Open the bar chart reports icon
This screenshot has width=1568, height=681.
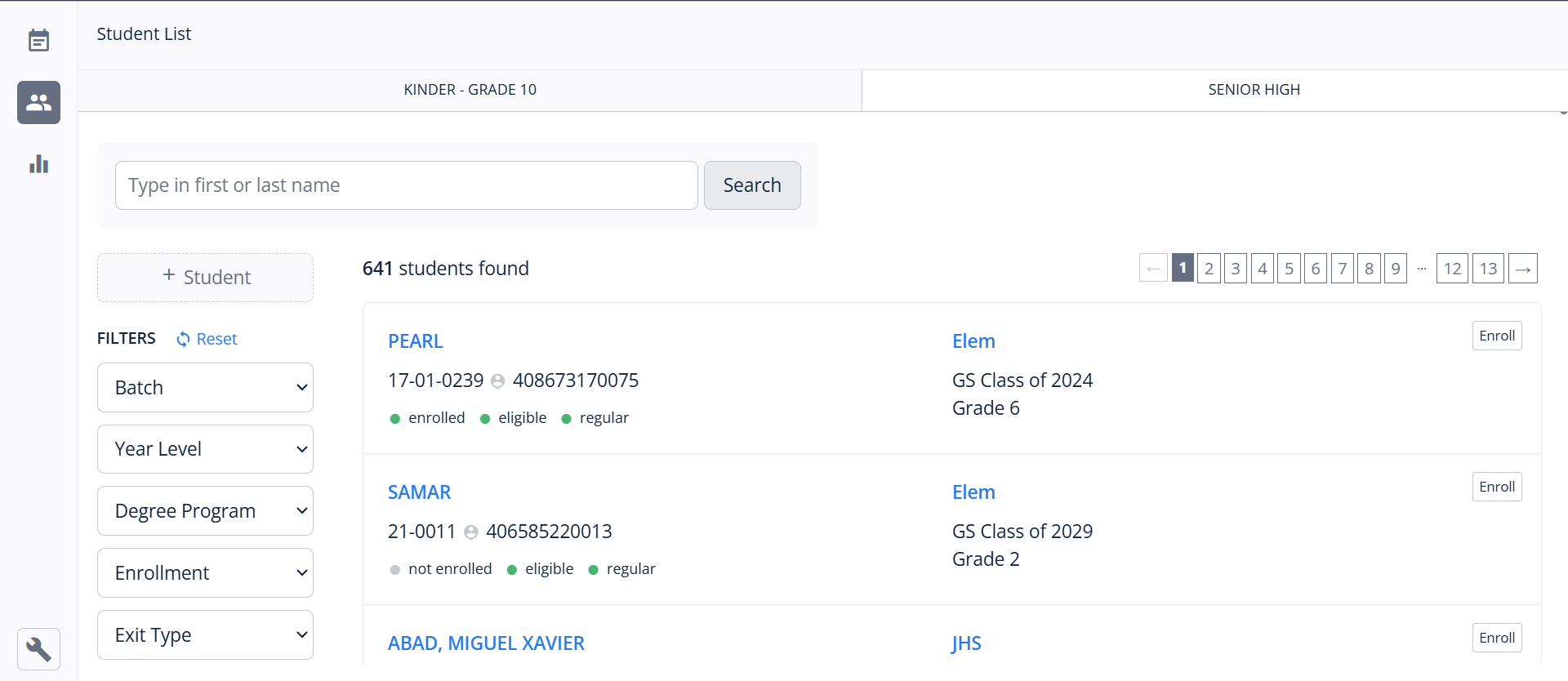click(x=38, y=164)
